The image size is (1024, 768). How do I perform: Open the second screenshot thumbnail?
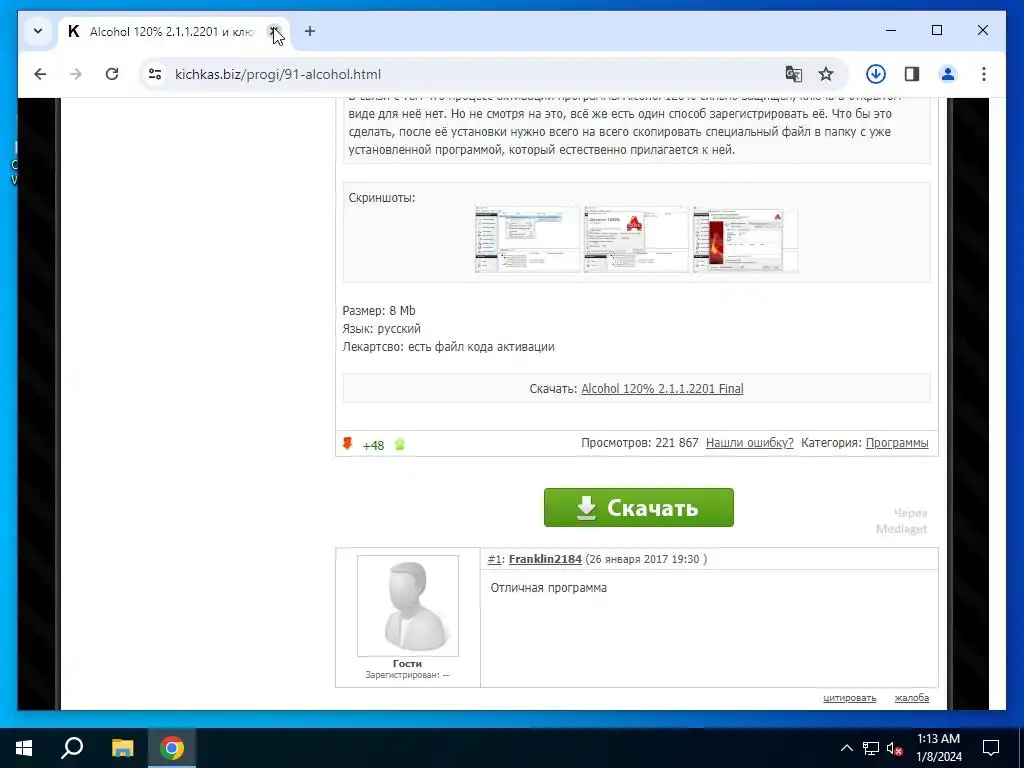[x=636, y=239]
